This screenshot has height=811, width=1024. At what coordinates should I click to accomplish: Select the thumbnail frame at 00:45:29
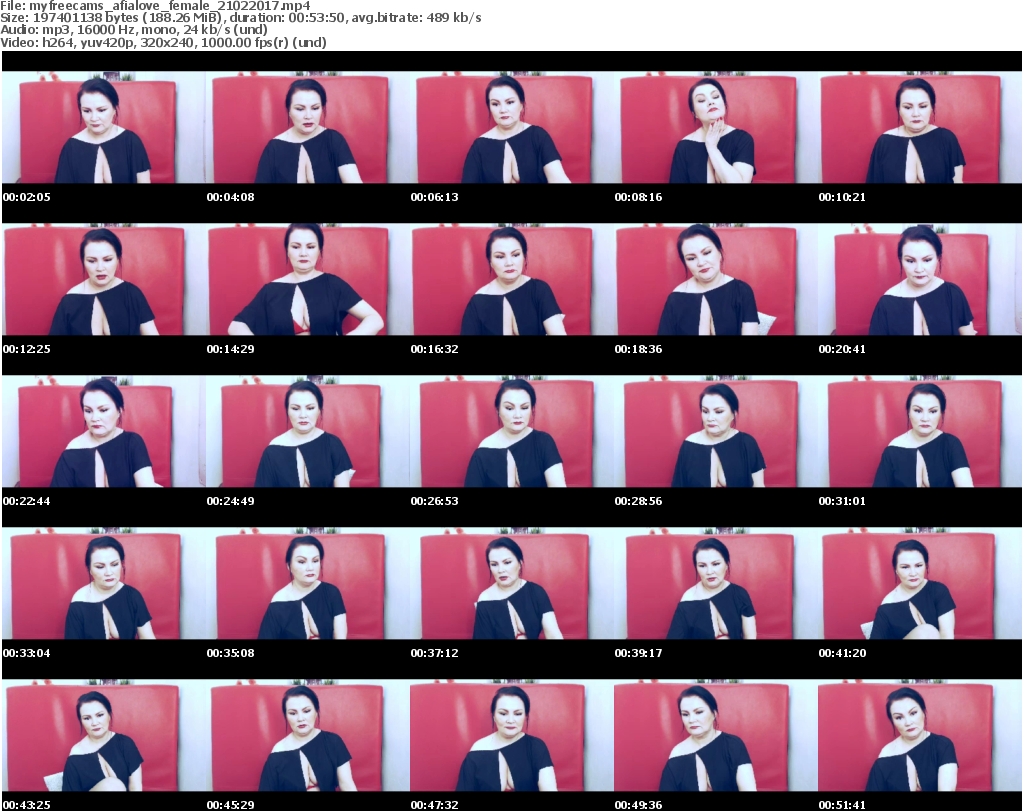click(308, 736)
